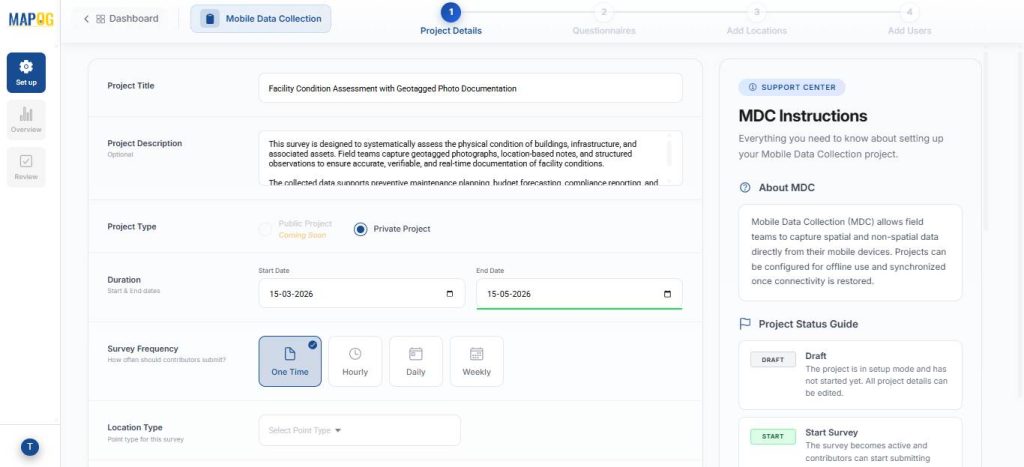
Task: Choose Weekly survey frequency
Action: pos(477,361)
